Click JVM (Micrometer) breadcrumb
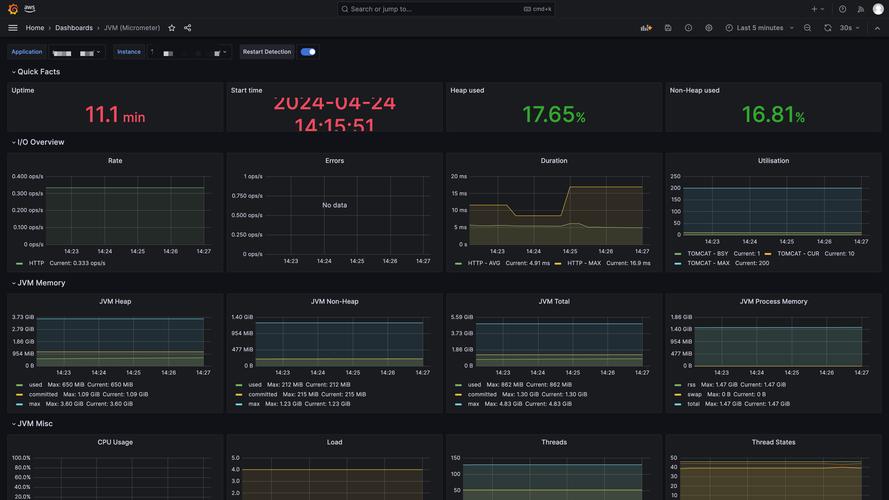This screenshot has width=889, height=500. [132, 28]
